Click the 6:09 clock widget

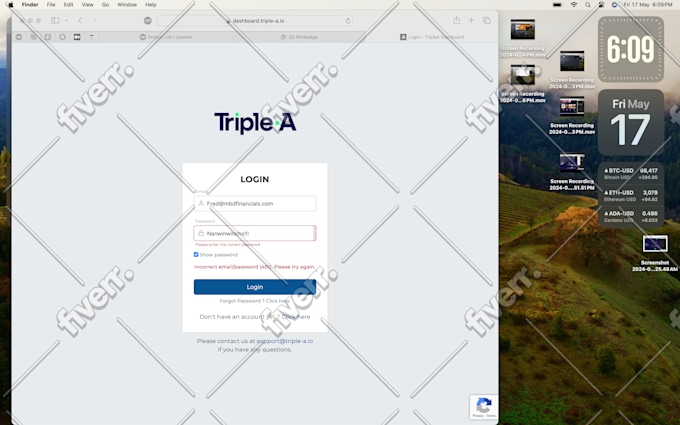click(631, 49)
